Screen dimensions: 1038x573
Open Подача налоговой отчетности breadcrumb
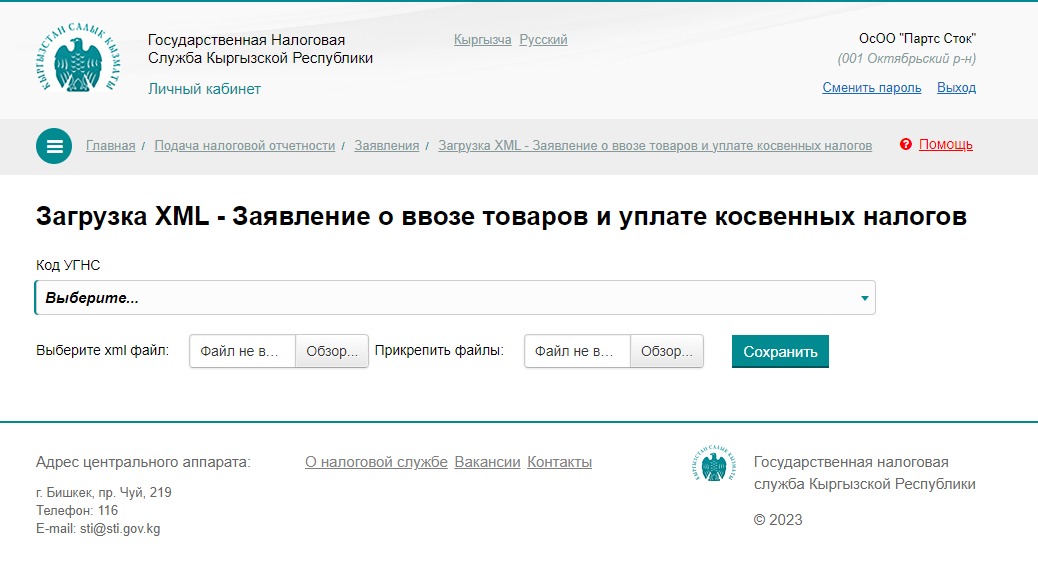tap(244, 146)
